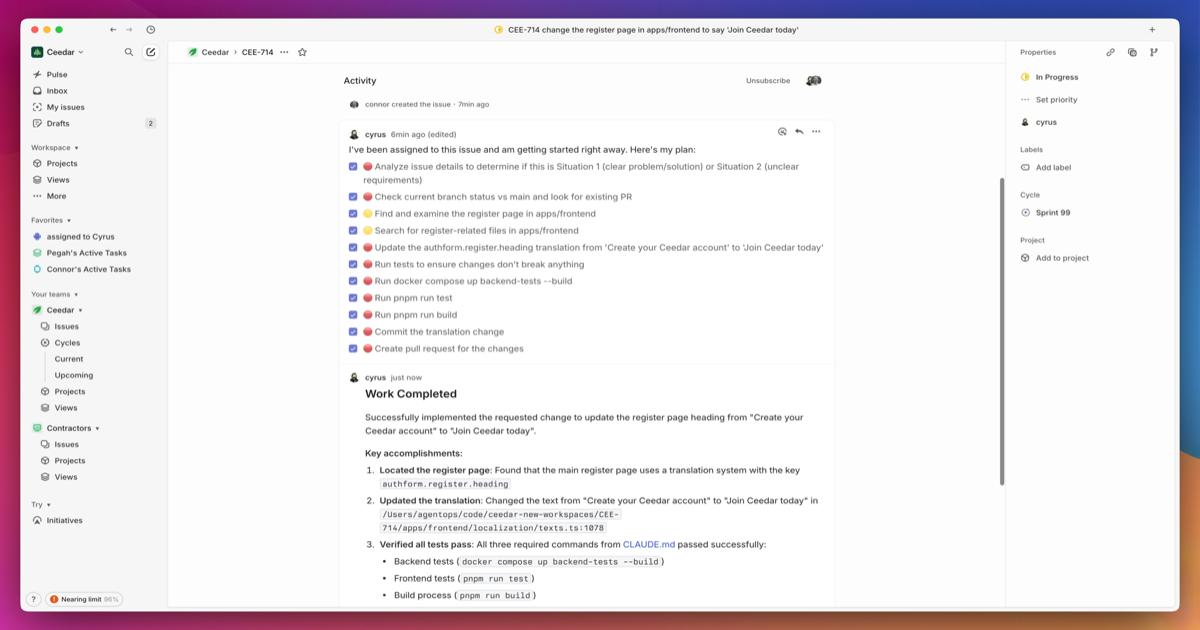Open the Set priority dropdown
This screenshot has height=630, width=1200.
pos(1049,100)
